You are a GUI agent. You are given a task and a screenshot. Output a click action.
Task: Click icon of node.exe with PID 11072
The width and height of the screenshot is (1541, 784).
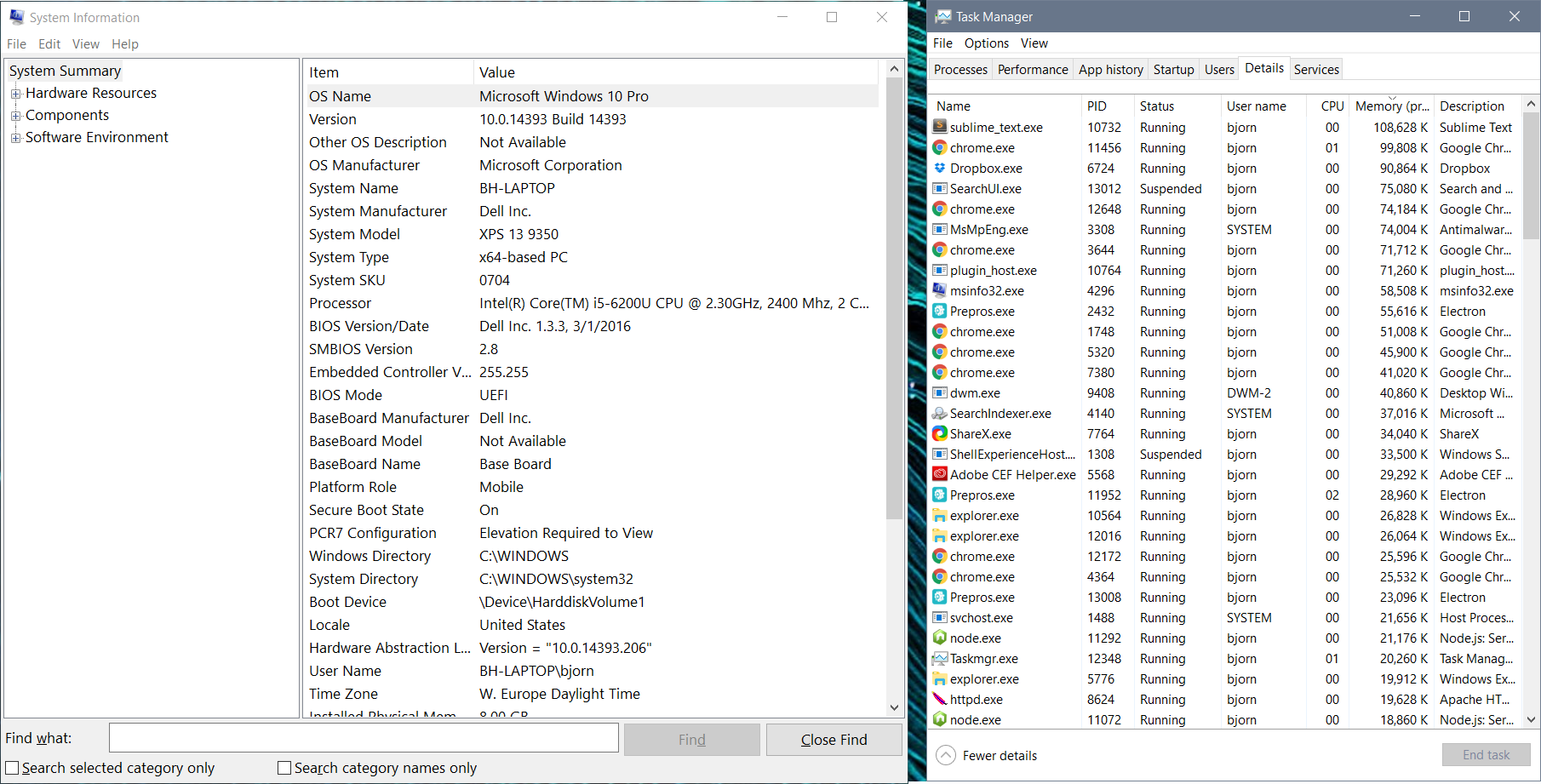pos(939,719)
